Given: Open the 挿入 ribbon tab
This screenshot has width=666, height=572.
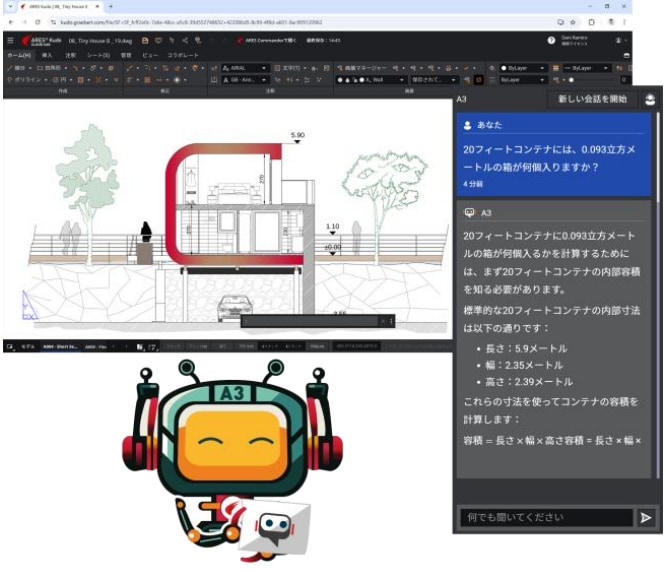Looking at the screenshot, I should pyautogui.click(x=47, y=55).
